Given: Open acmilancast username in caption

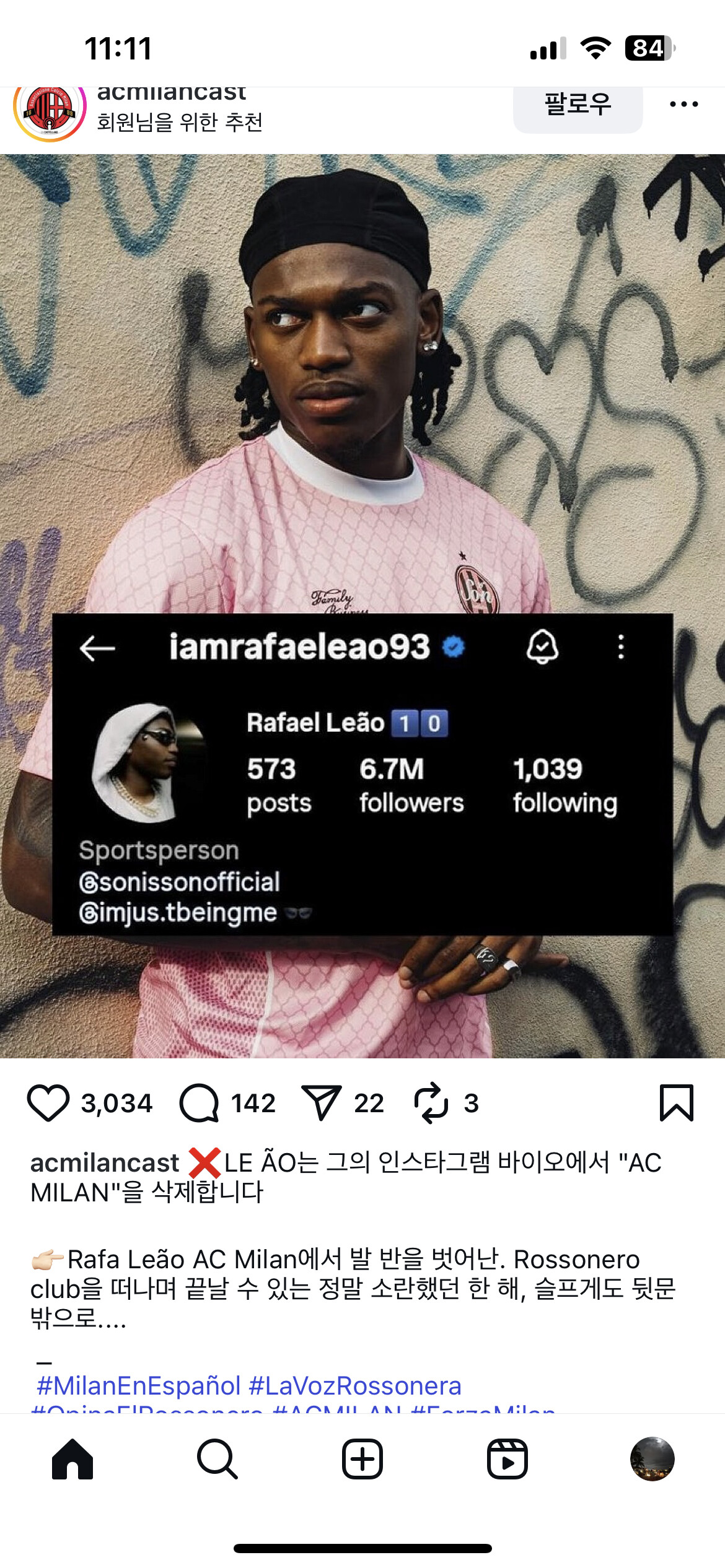Looking at the screenshot, I should [x=105, y=1162].
